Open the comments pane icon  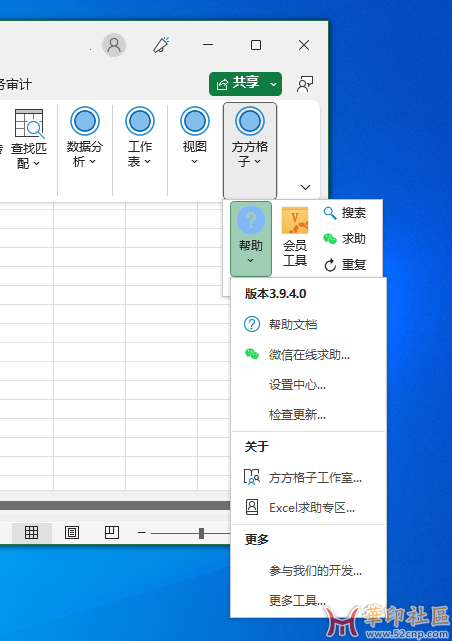[x=305, y=84]
